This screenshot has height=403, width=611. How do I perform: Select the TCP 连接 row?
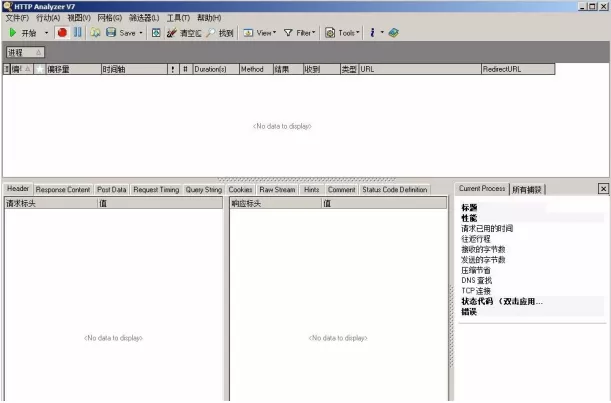click(x=532, y=291)
